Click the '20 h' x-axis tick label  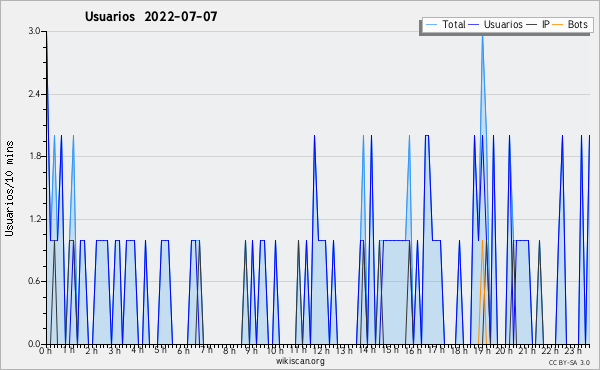click(x=505, y=351)
